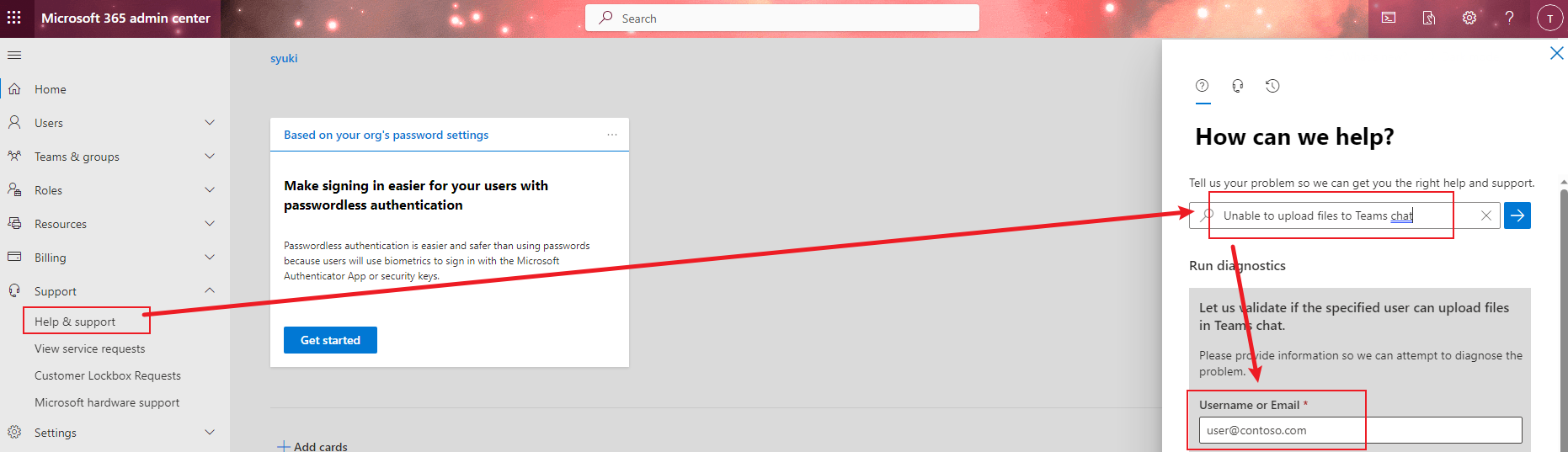
Task: Expand the Resources chevron
Action: [x=210, y=223]
